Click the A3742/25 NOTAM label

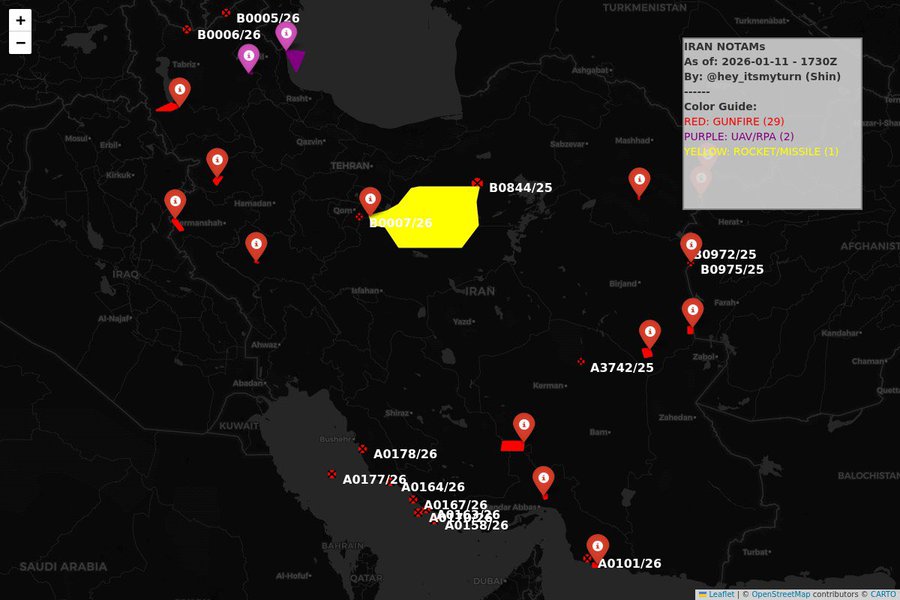(622, 367)
